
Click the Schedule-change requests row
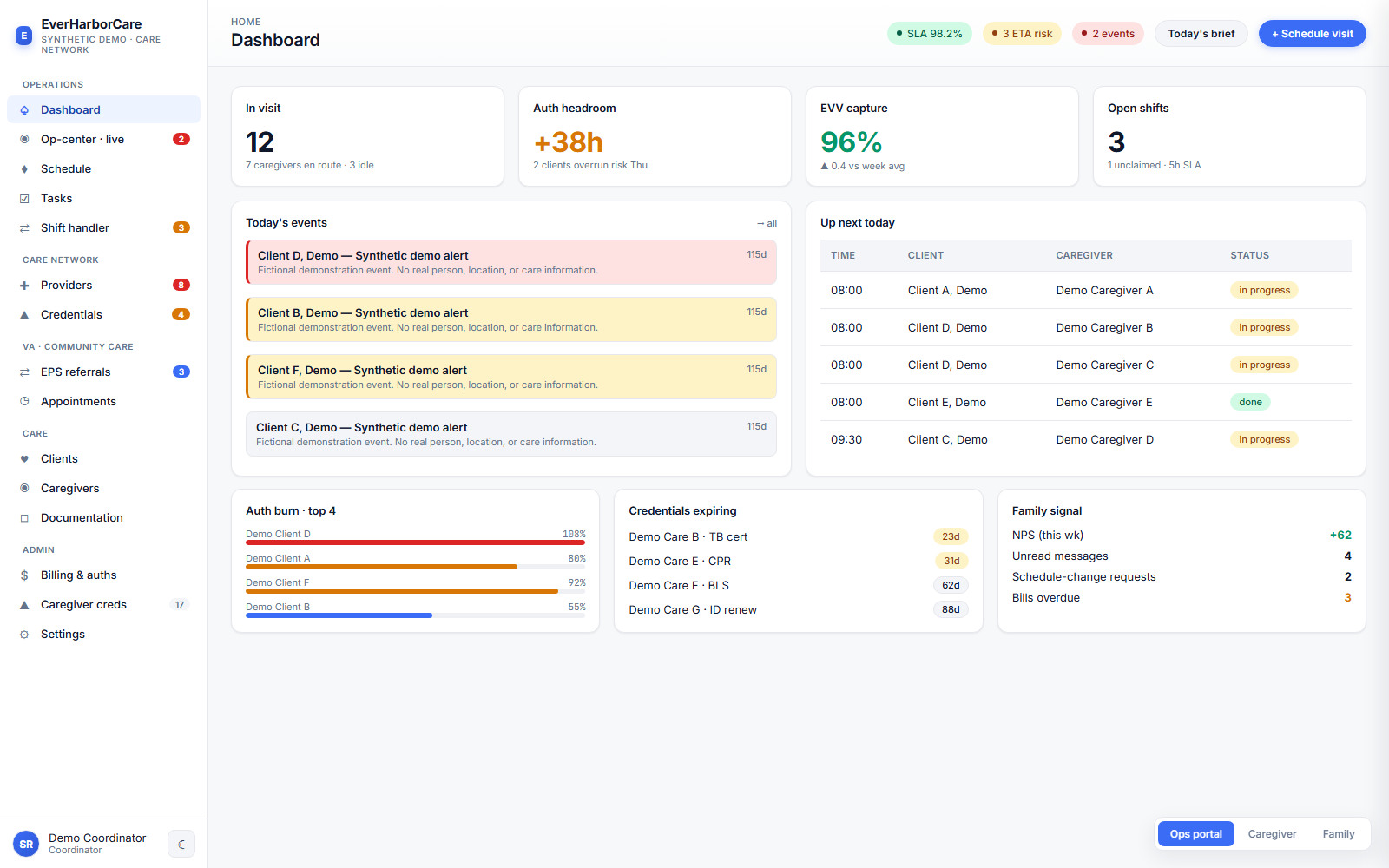(1181, 577)
